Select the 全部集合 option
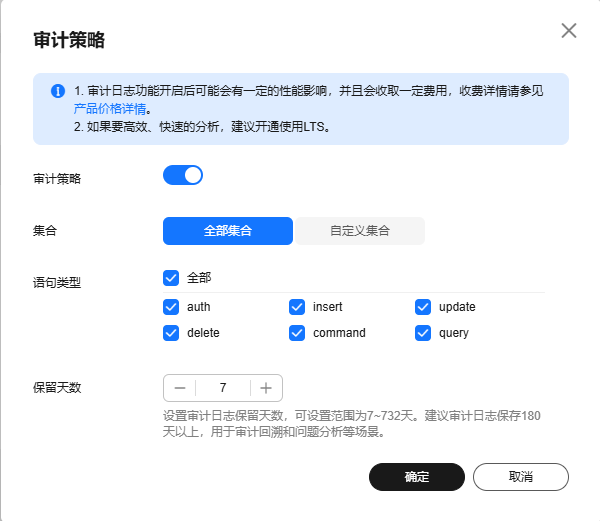The image size is (600, 521). tap(228, 231)
